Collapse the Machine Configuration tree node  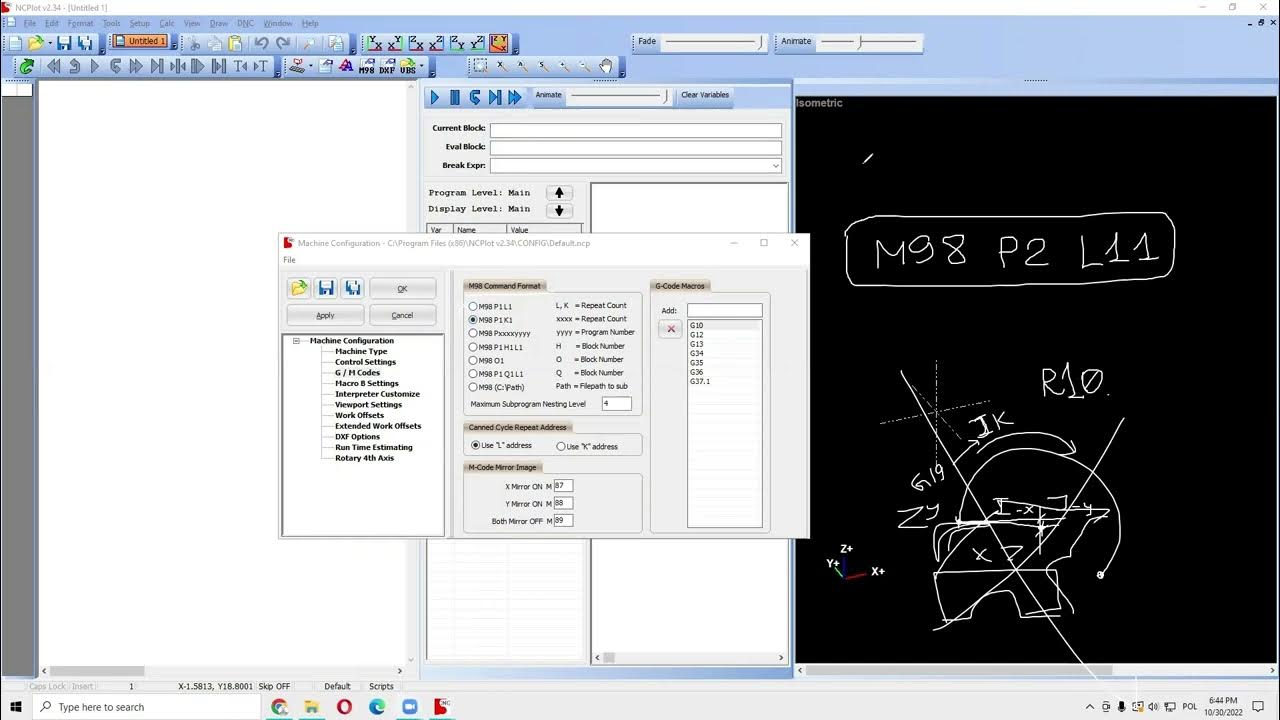click(296, 341)
